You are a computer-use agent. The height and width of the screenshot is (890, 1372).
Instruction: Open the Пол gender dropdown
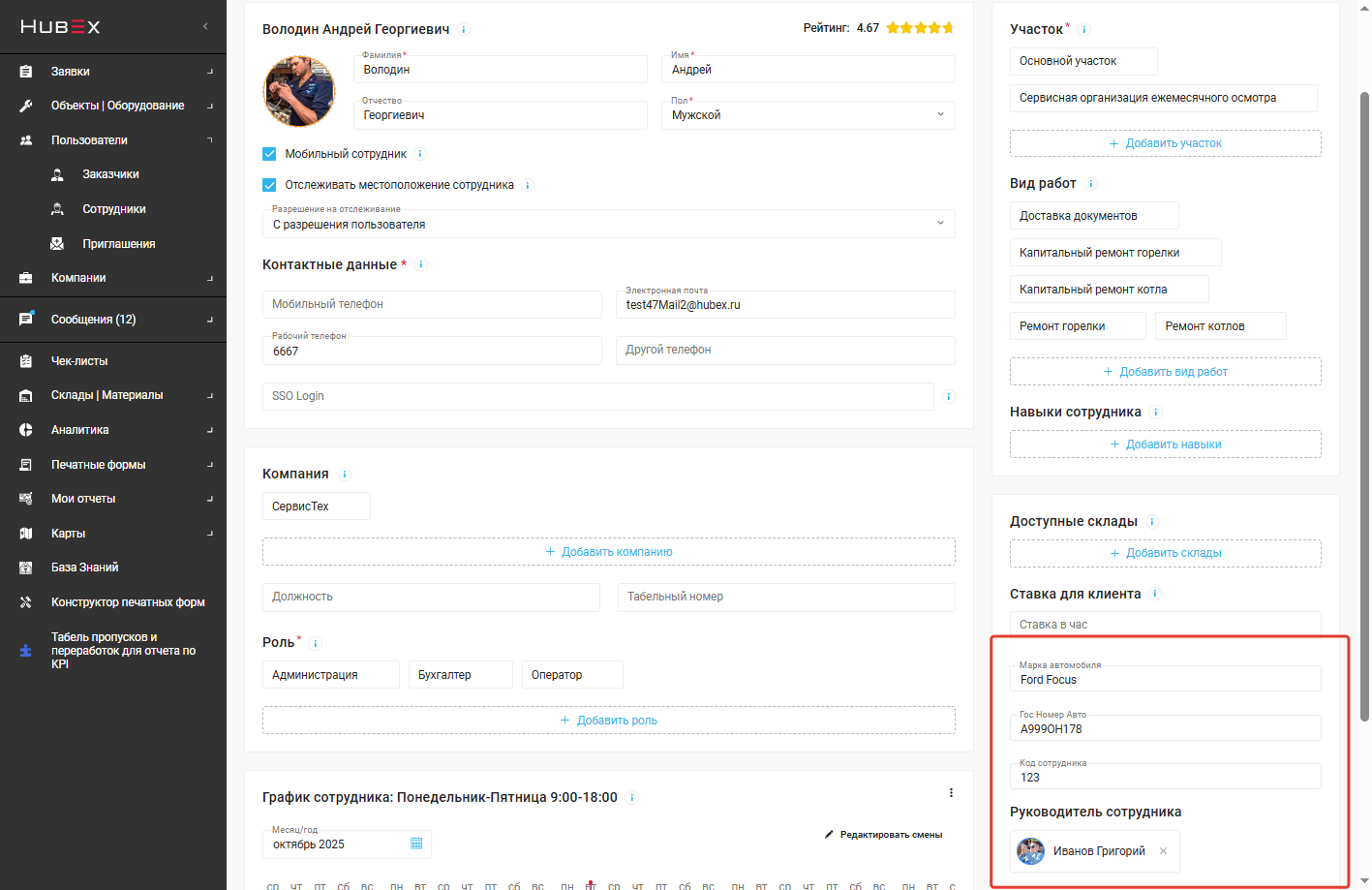808,115
